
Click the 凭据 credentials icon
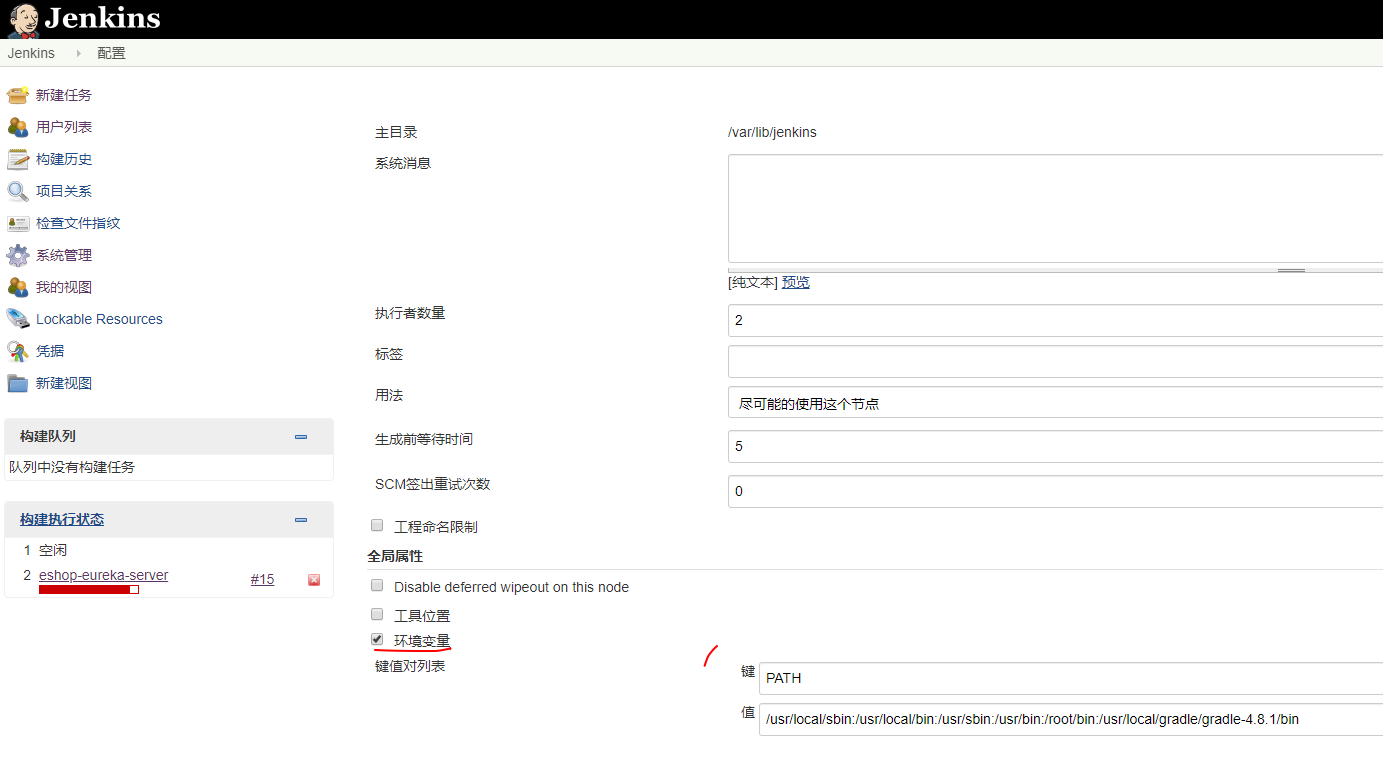[x=18, y=351]
